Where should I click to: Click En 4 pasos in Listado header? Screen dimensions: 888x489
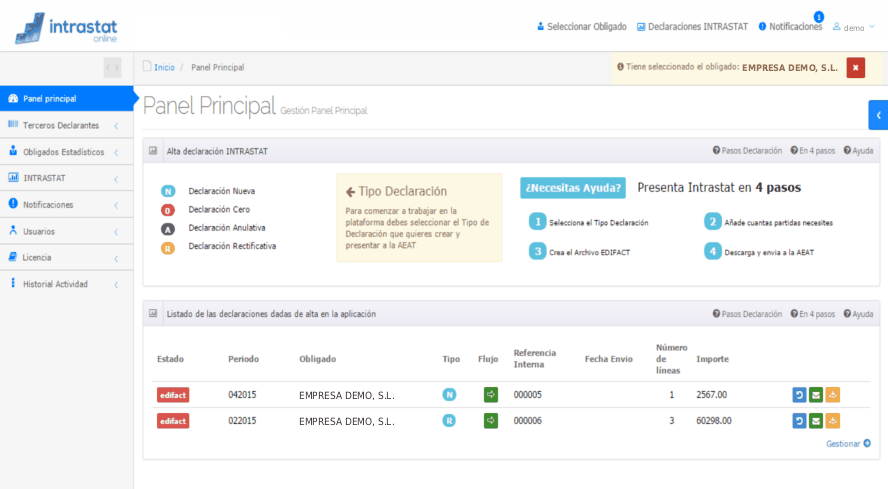tap(813, 314)
